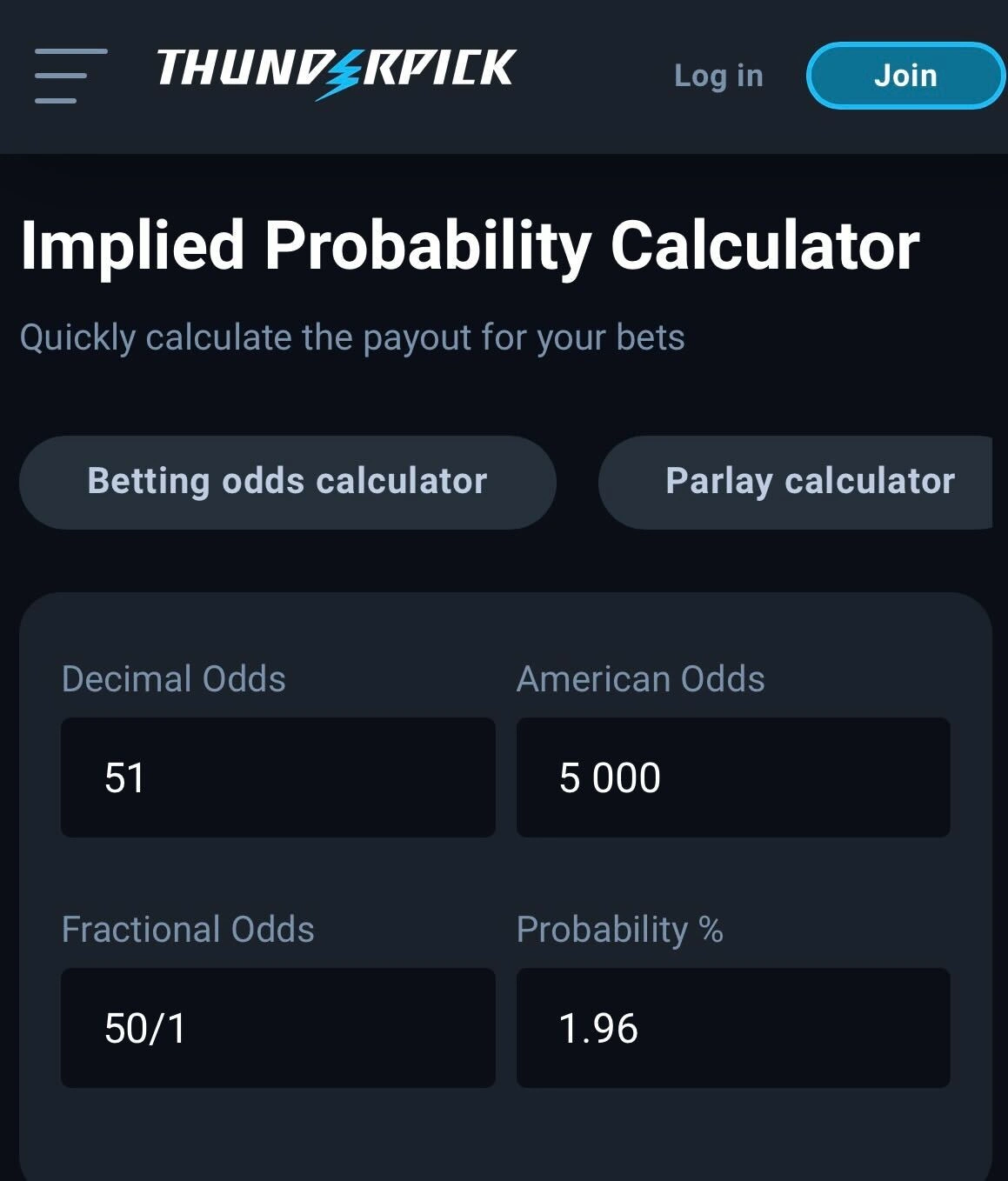This screenshot has height=1181, width=1008.
Task: Click the Log in link
Action: click(x=718, y=76)
